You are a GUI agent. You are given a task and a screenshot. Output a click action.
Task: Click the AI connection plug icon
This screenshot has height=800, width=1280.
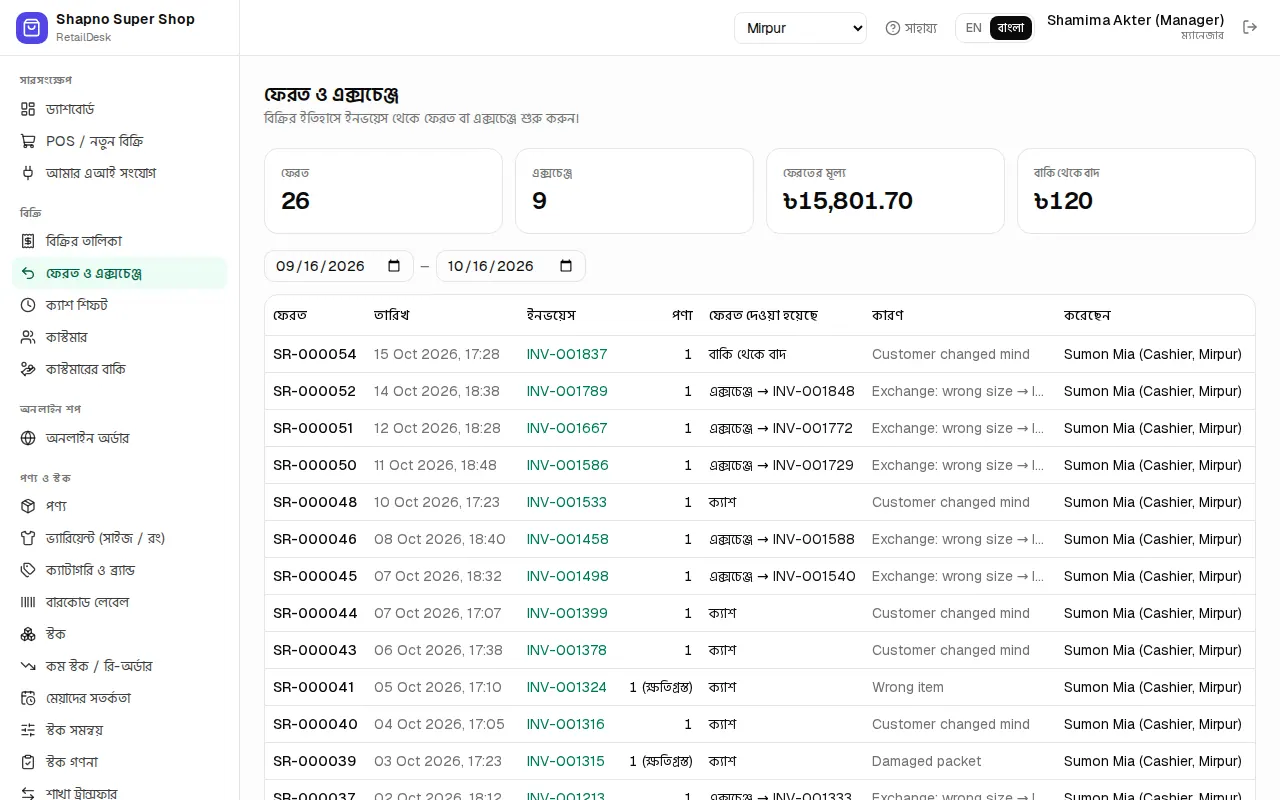28,173
